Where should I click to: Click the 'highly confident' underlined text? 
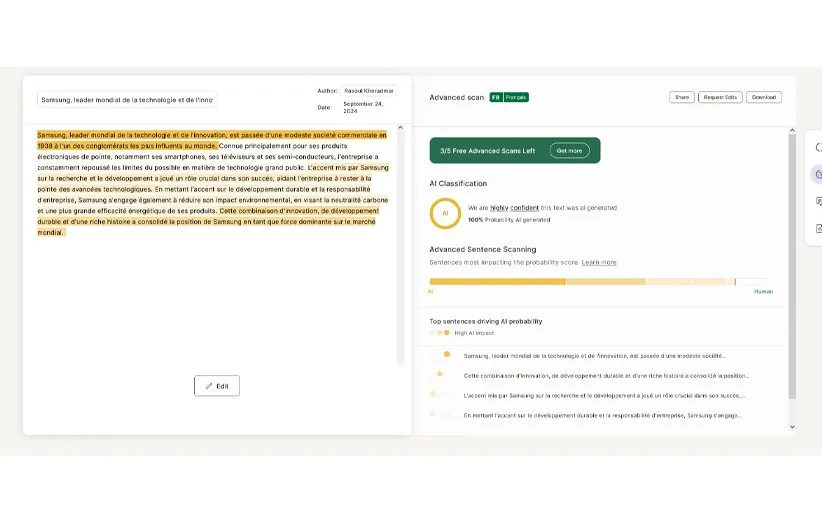point(507,208)
